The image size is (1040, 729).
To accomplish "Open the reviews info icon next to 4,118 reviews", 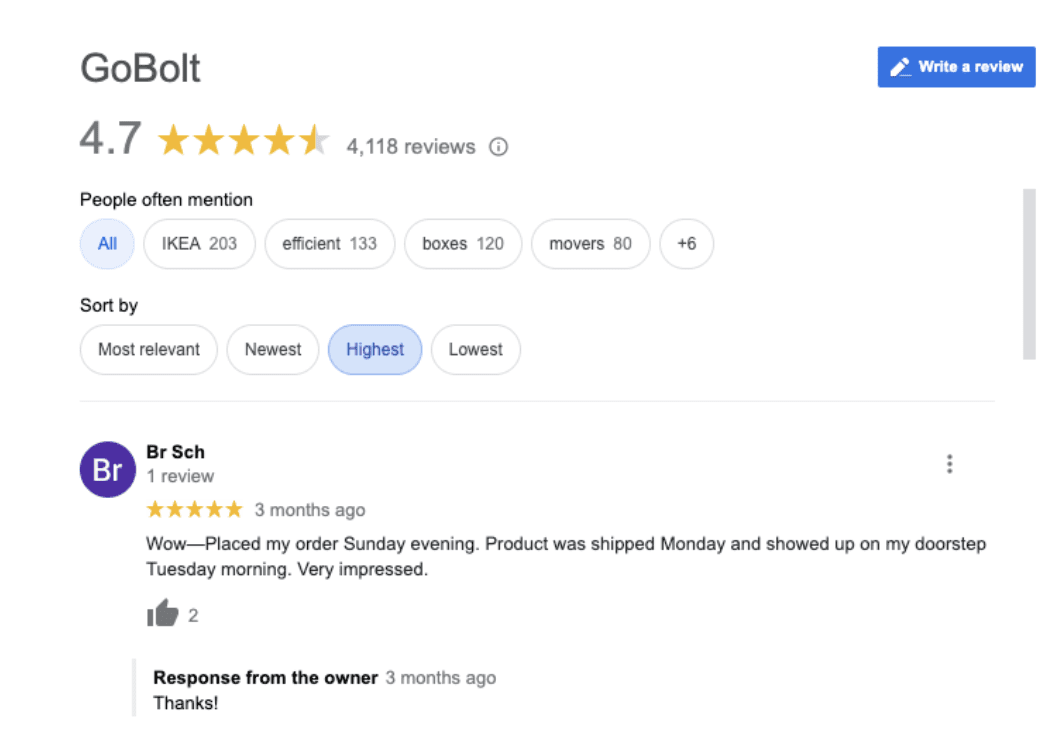I will 498,146.
